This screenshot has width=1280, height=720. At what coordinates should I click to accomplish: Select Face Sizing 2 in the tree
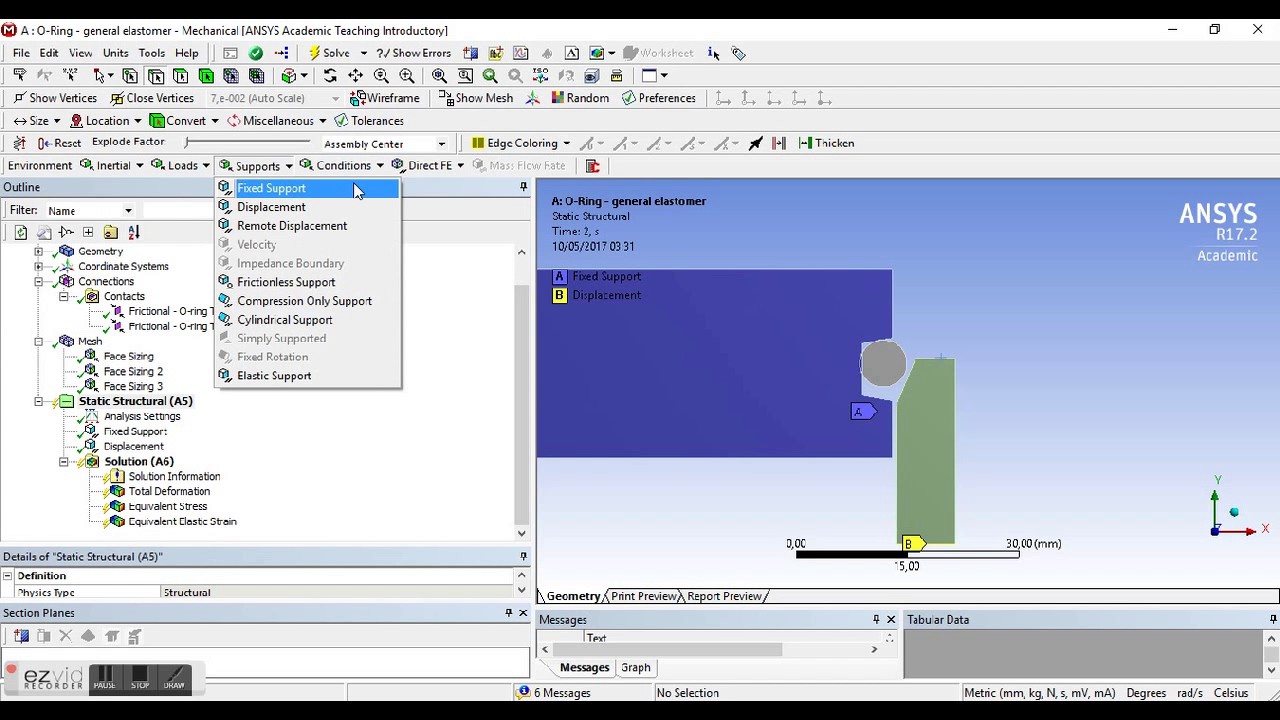(x=133, y=372)
